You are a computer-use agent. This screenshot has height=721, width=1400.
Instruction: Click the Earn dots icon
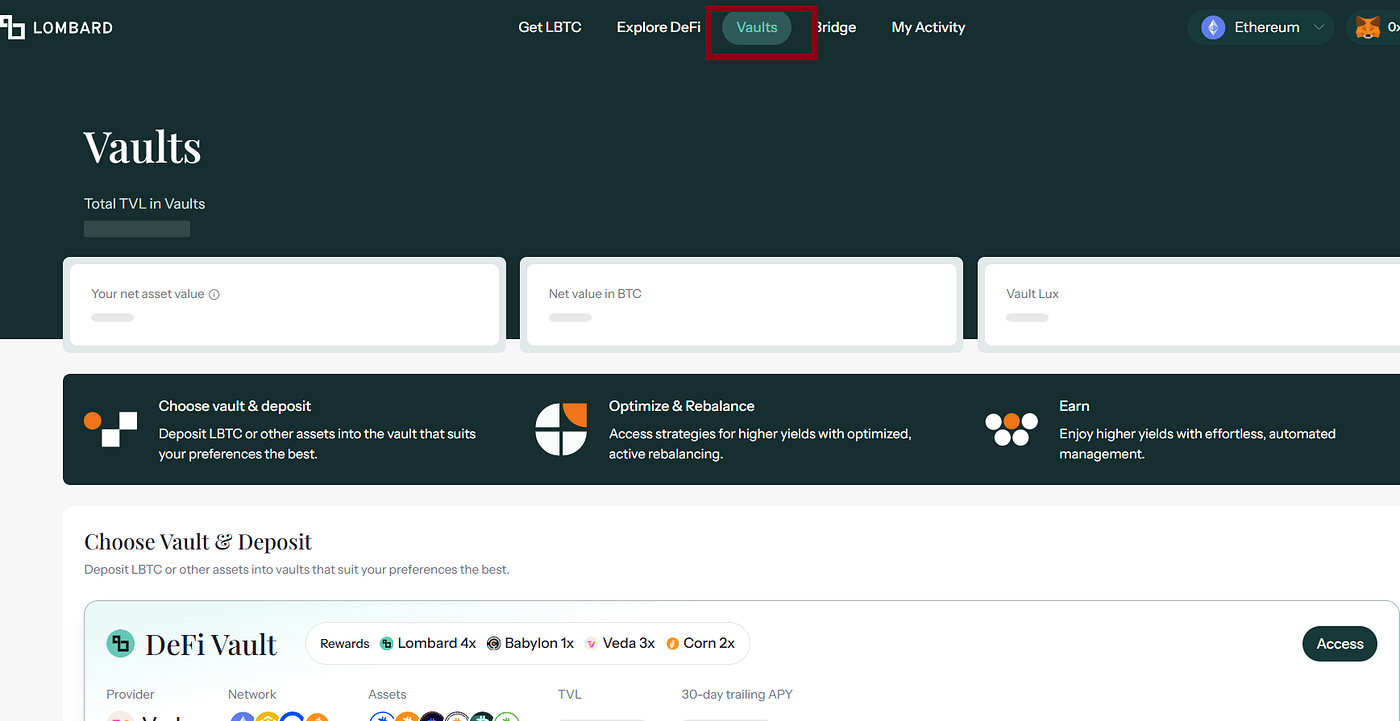point(1012,429)
